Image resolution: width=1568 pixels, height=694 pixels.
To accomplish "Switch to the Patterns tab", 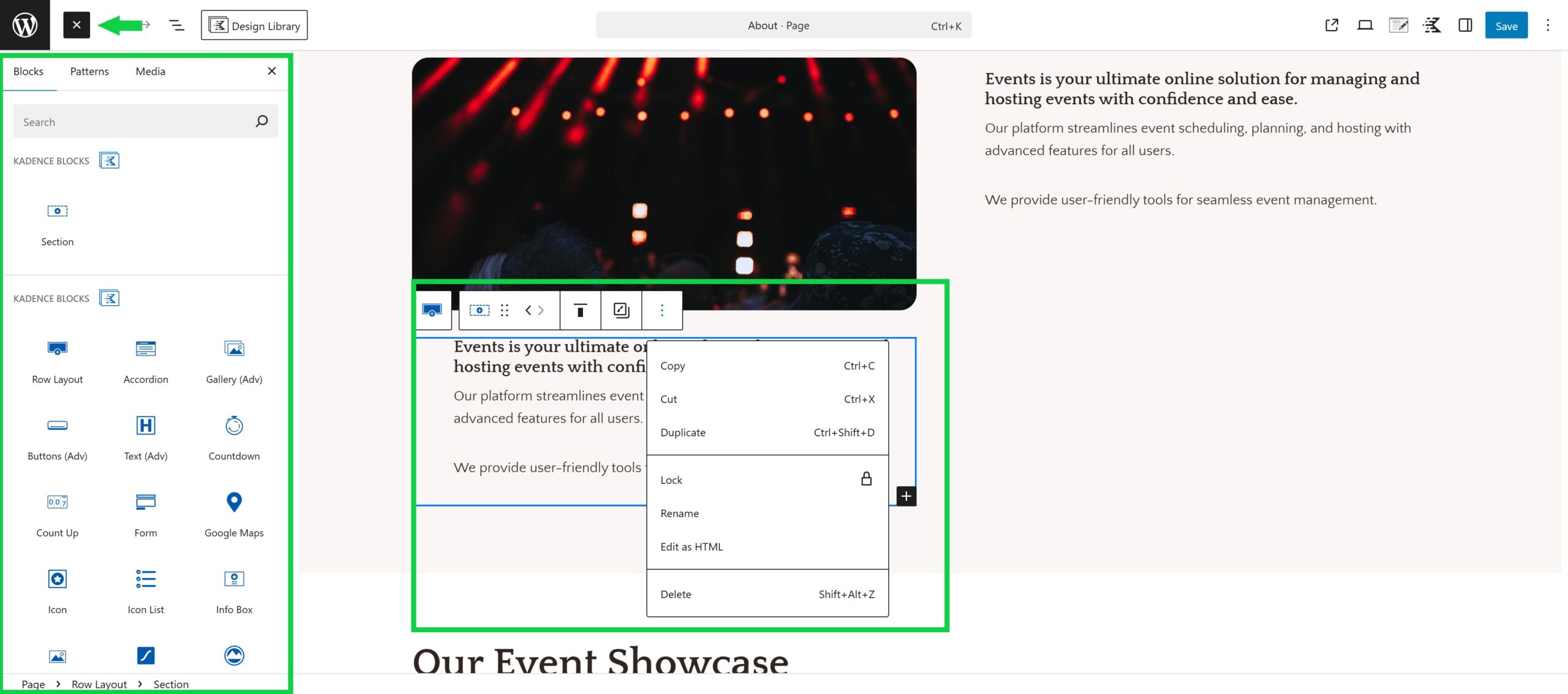I will pyautogui.click(x=89, y=71).
